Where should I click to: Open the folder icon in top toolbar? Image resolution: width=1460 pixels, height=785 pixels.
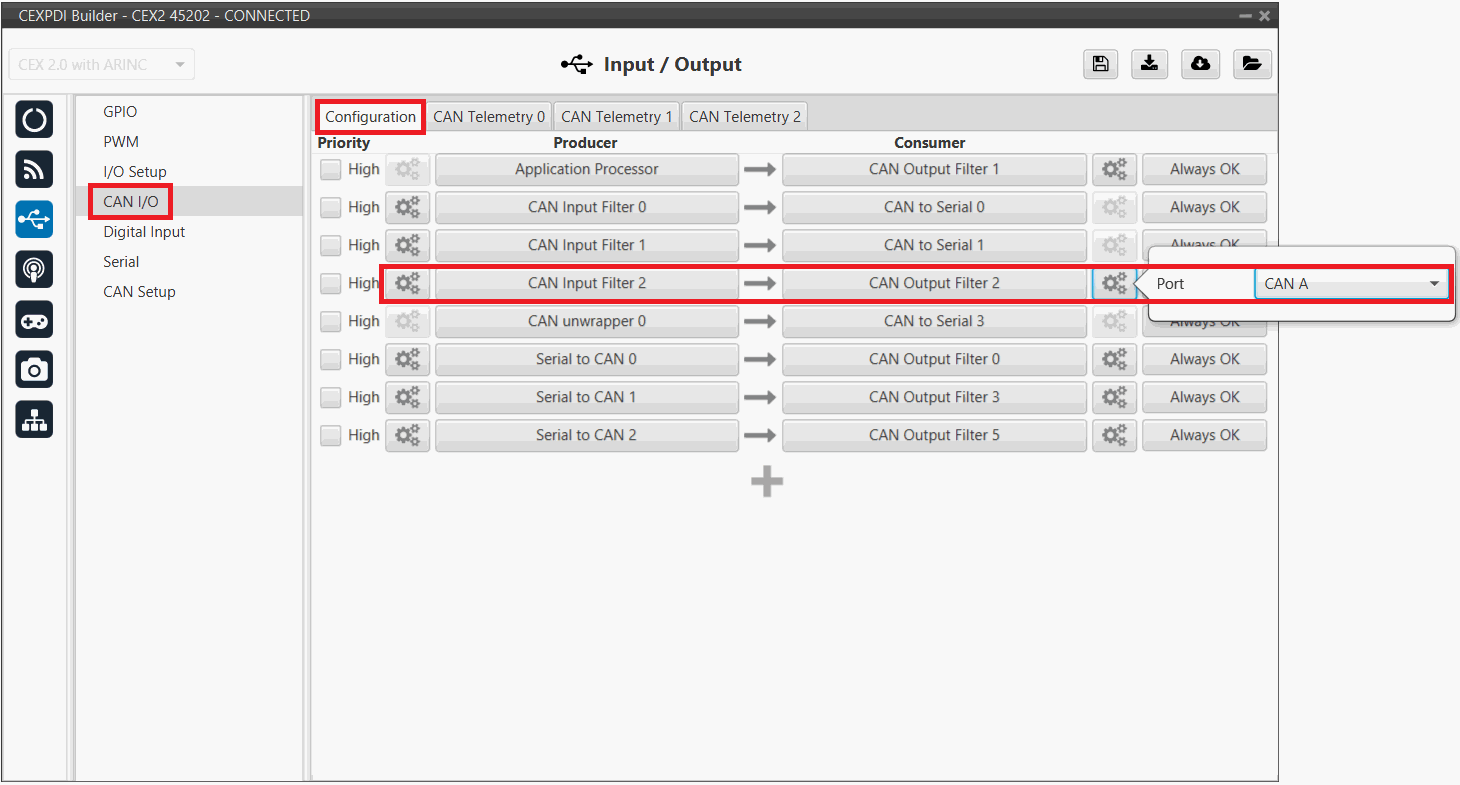click(x=1251, y=64)
